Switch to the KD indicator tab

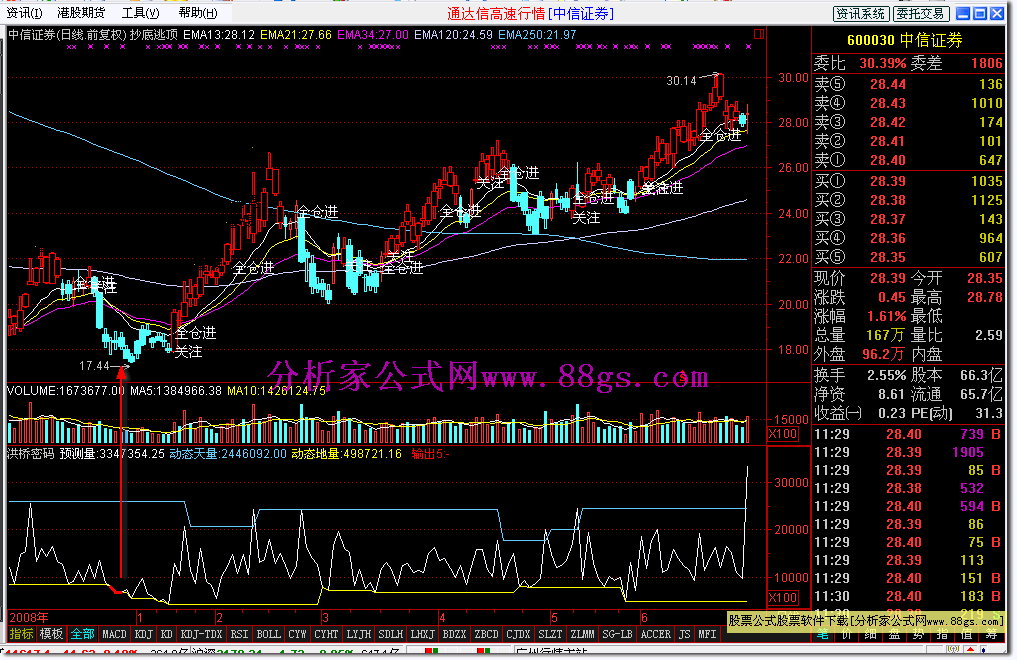(x=167, y=634)
